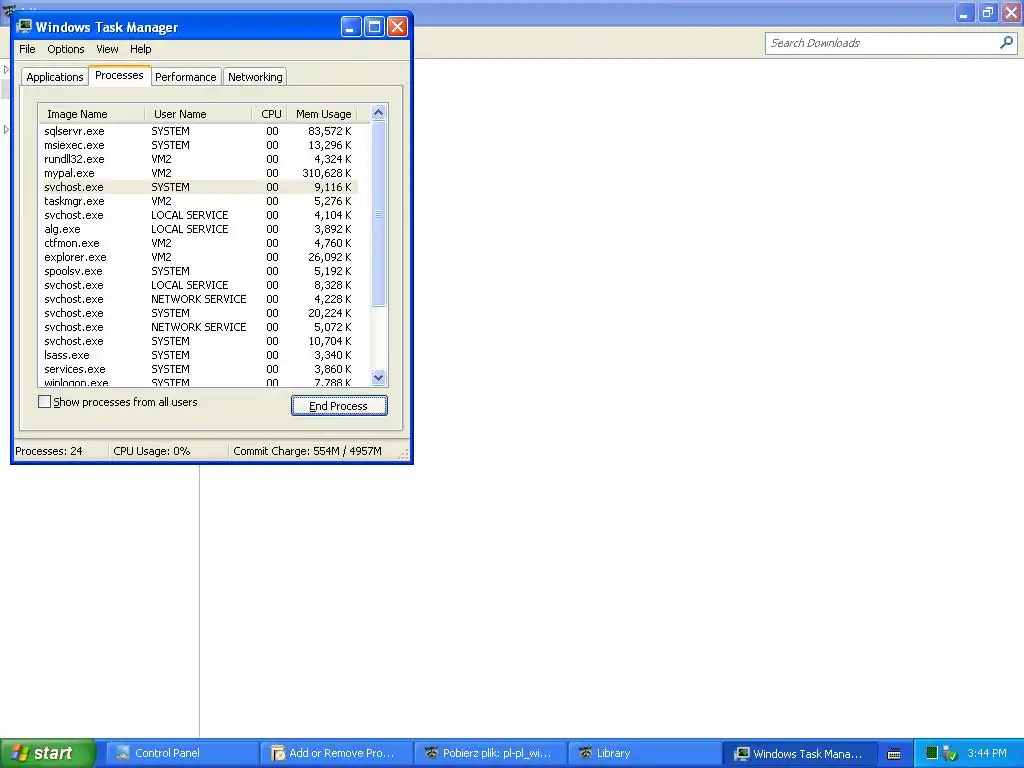Image resolution: width=1024 pixels, height=768 pixels.
Task: Switch to Add or Remove Programs taskbar button
Action: pos(336,753)
